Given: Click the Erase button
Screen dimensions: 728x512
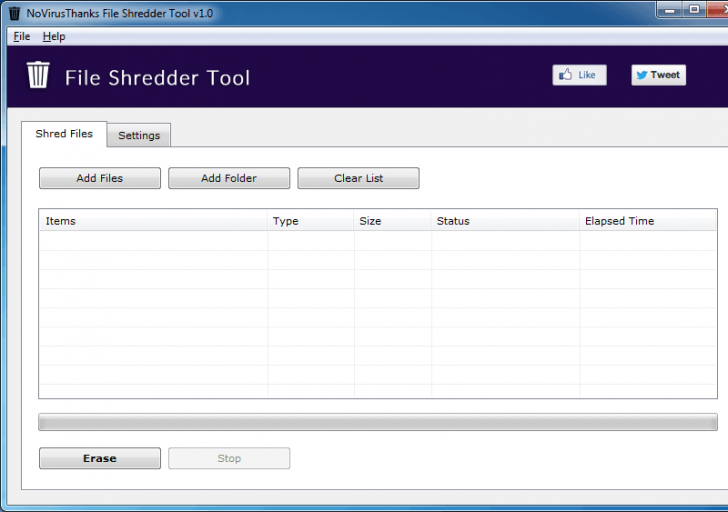Looking at the screenshot, I should click(x=100, y=458).
